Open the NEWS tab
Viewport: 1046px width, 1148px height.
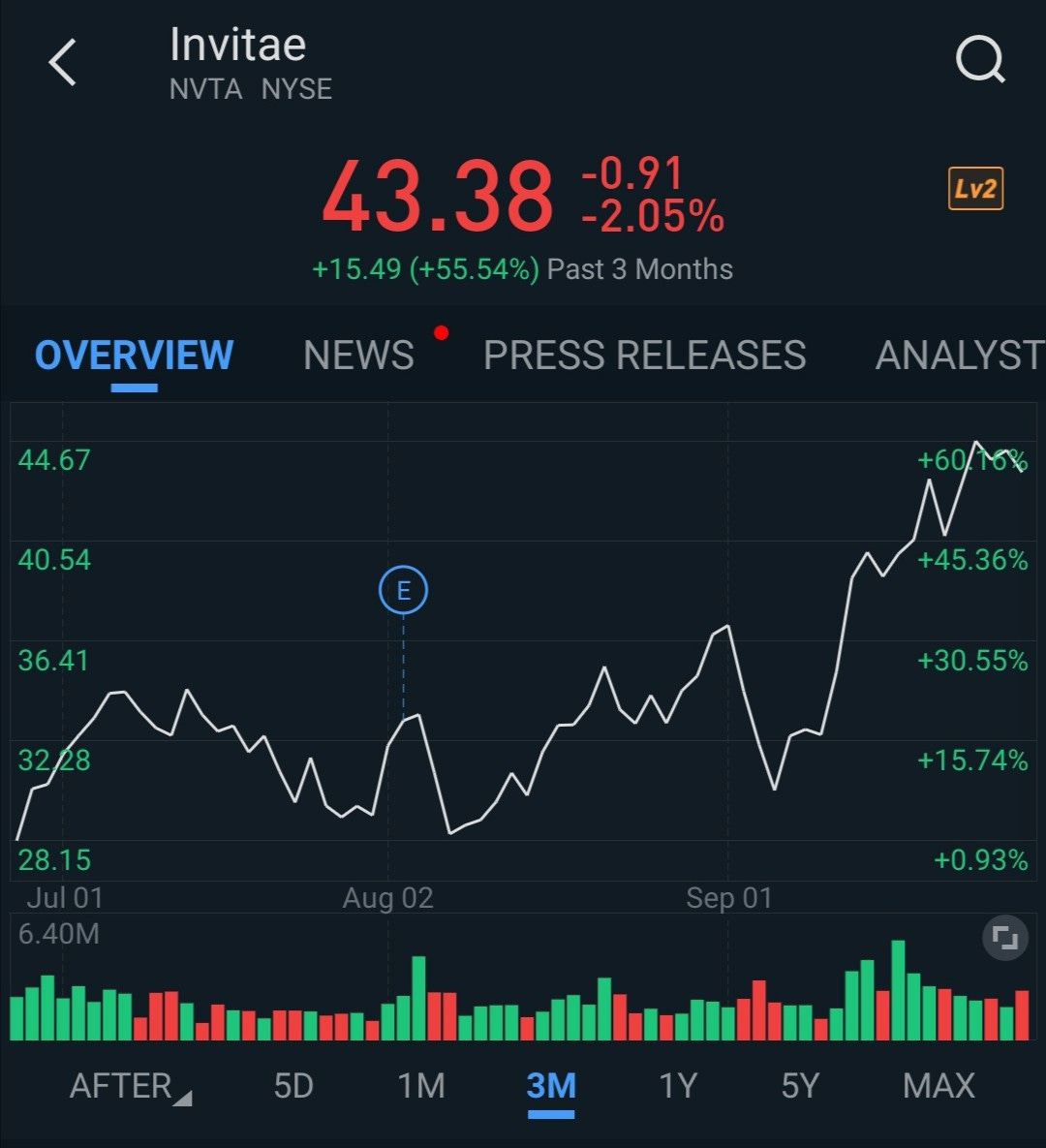pyautogui.click(x=358, y=356)
